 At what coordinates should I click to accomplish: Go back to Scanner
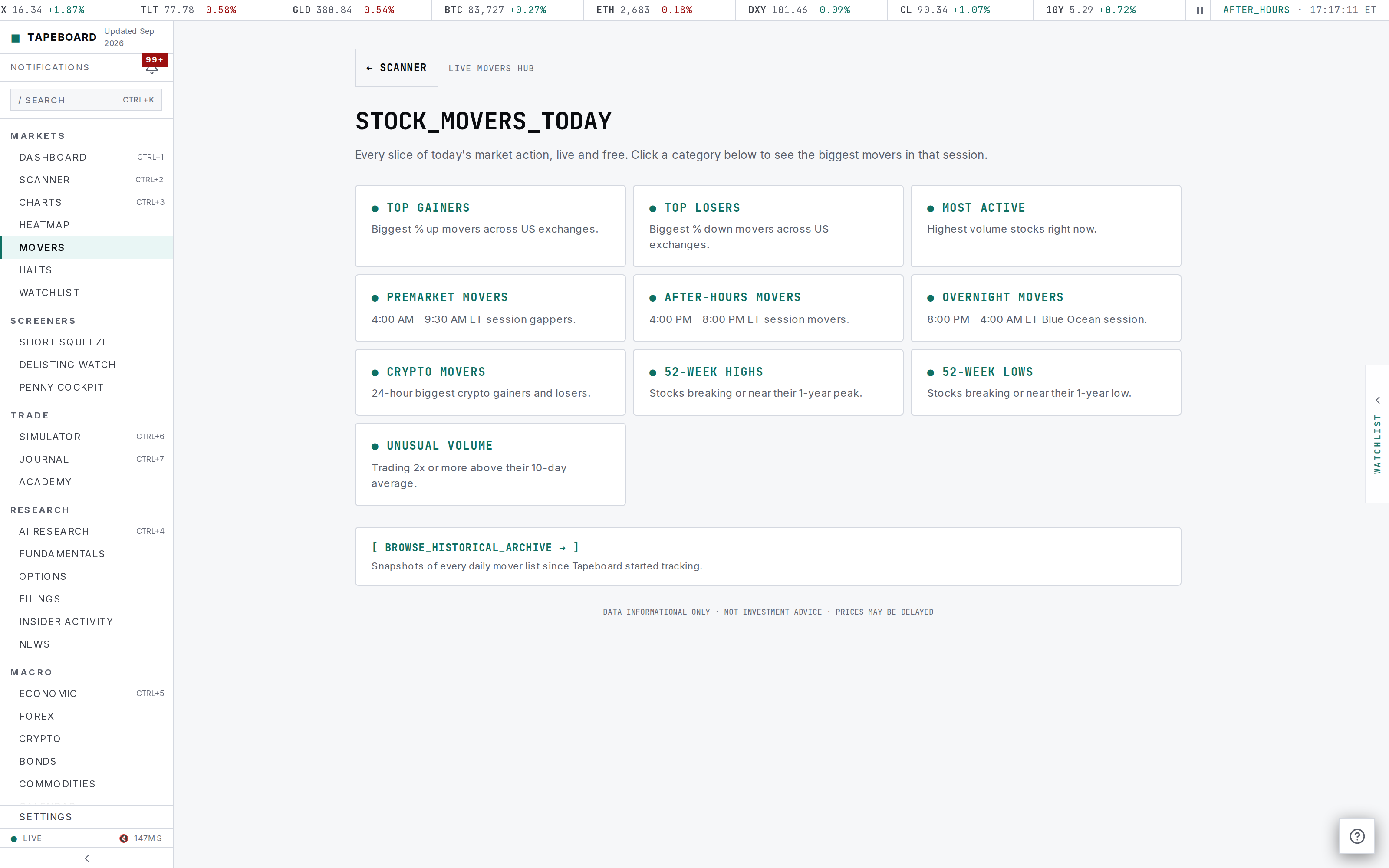click(x=397, y=68)
